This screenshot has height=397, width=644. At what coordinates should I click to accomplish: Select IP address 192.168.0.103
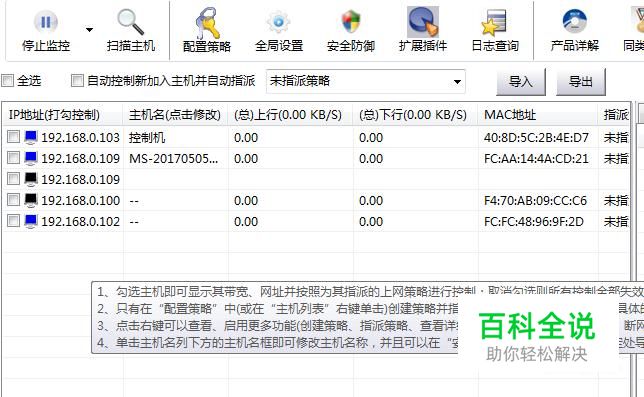(x=80, y=138)
